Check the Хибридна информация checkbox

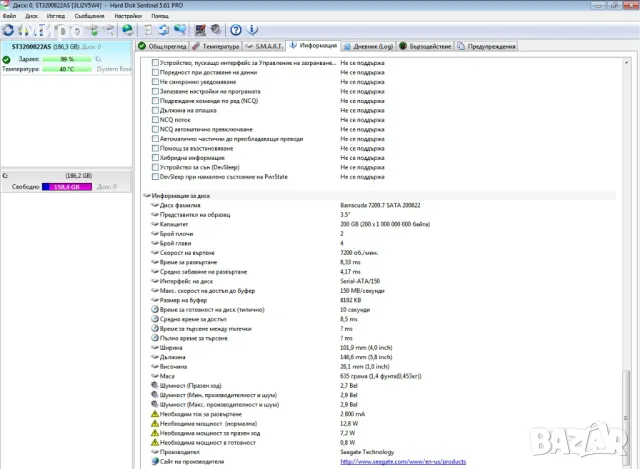pos(154,157)
